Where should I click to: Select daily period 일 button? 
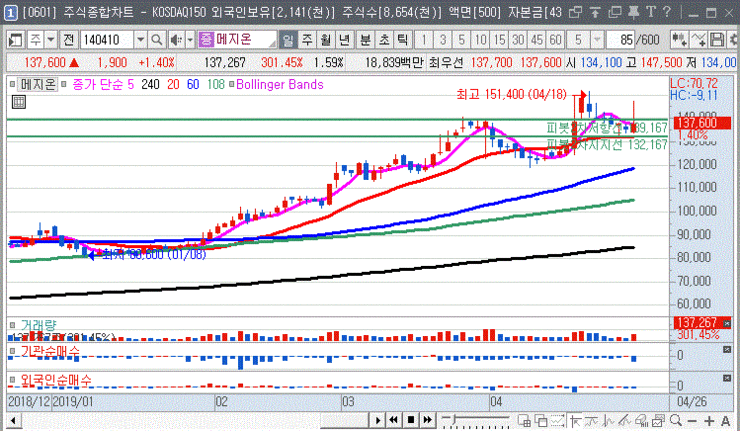point(287,40)
